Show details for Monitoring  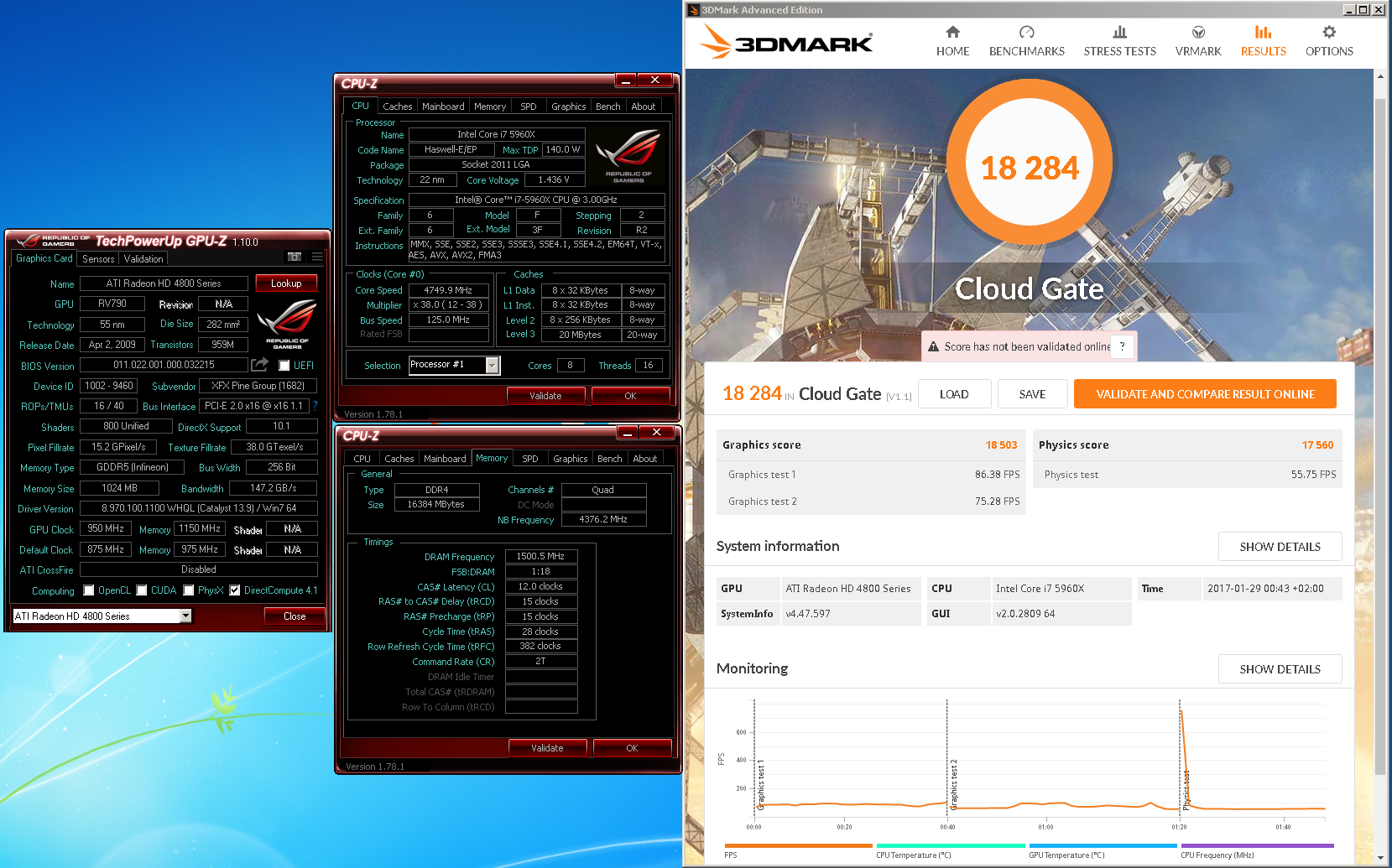[x=1280, y=669]
